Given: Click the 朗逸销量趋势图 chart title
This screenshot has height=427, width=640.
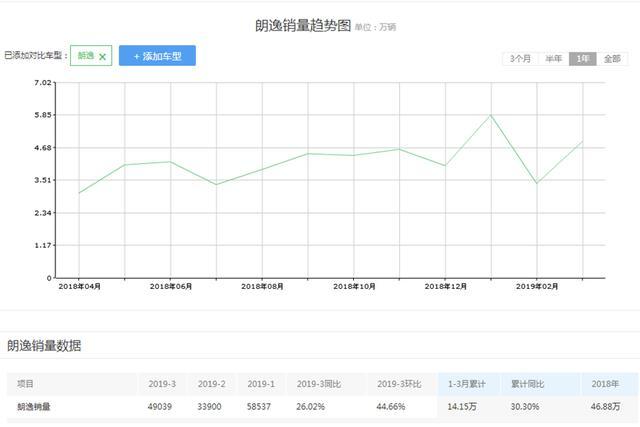Looking at the screenshot, I should (303, 25).
